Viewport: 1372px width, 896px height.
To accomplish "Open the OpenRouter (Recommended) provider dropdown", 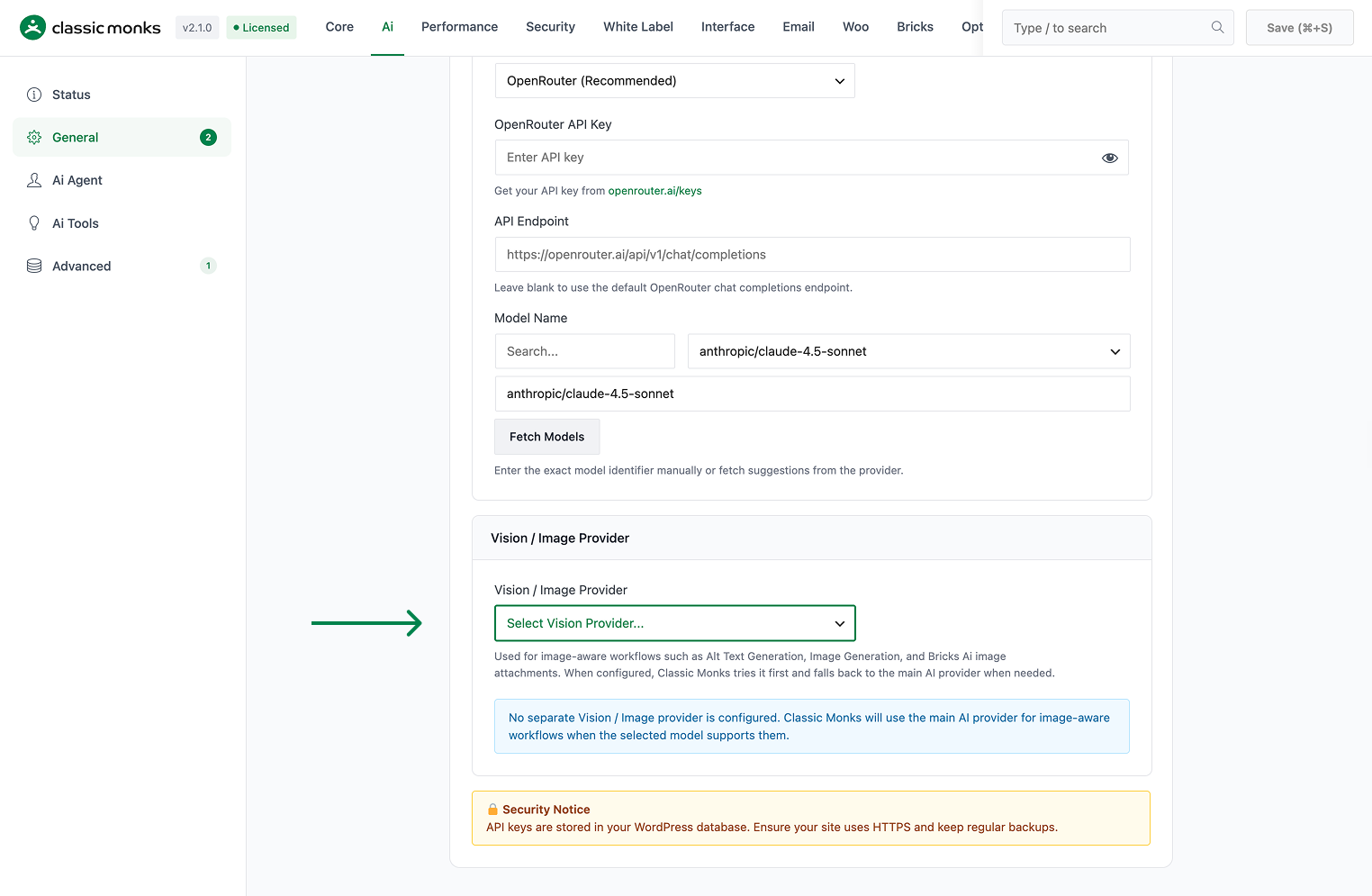I will pos(675,81).
